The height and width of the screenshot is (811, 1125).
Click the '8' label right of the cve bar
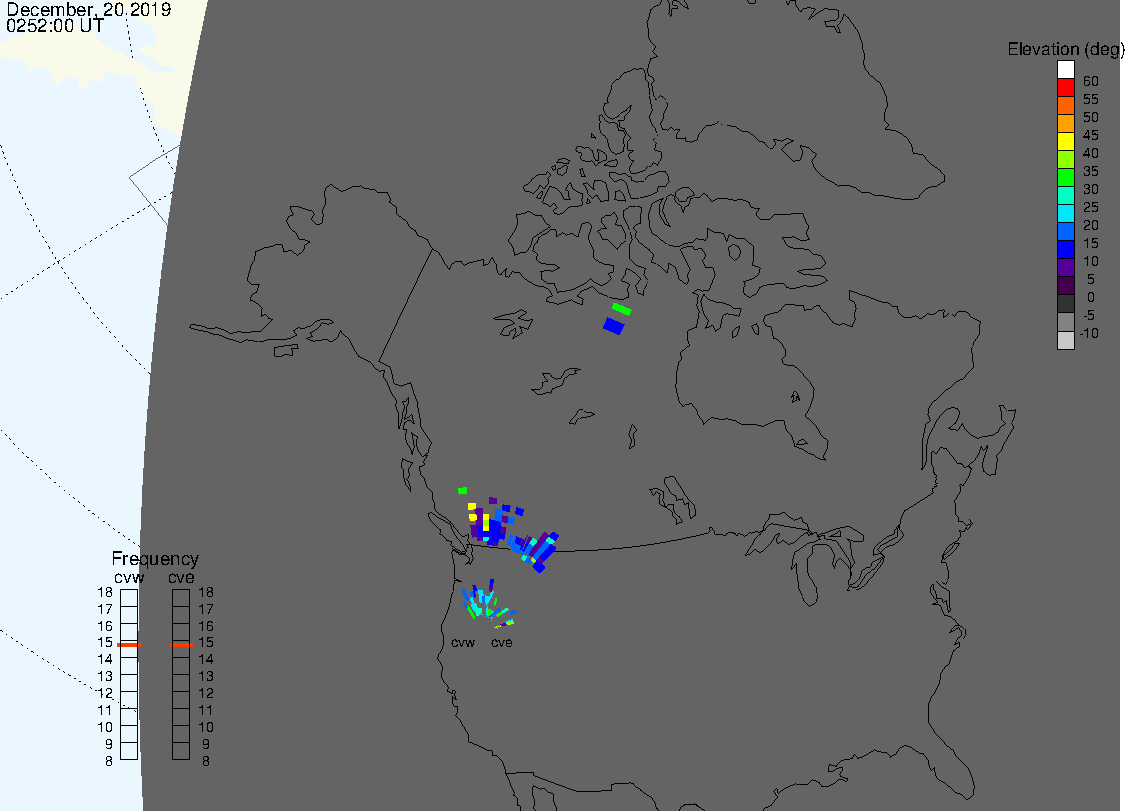(206, 761)
